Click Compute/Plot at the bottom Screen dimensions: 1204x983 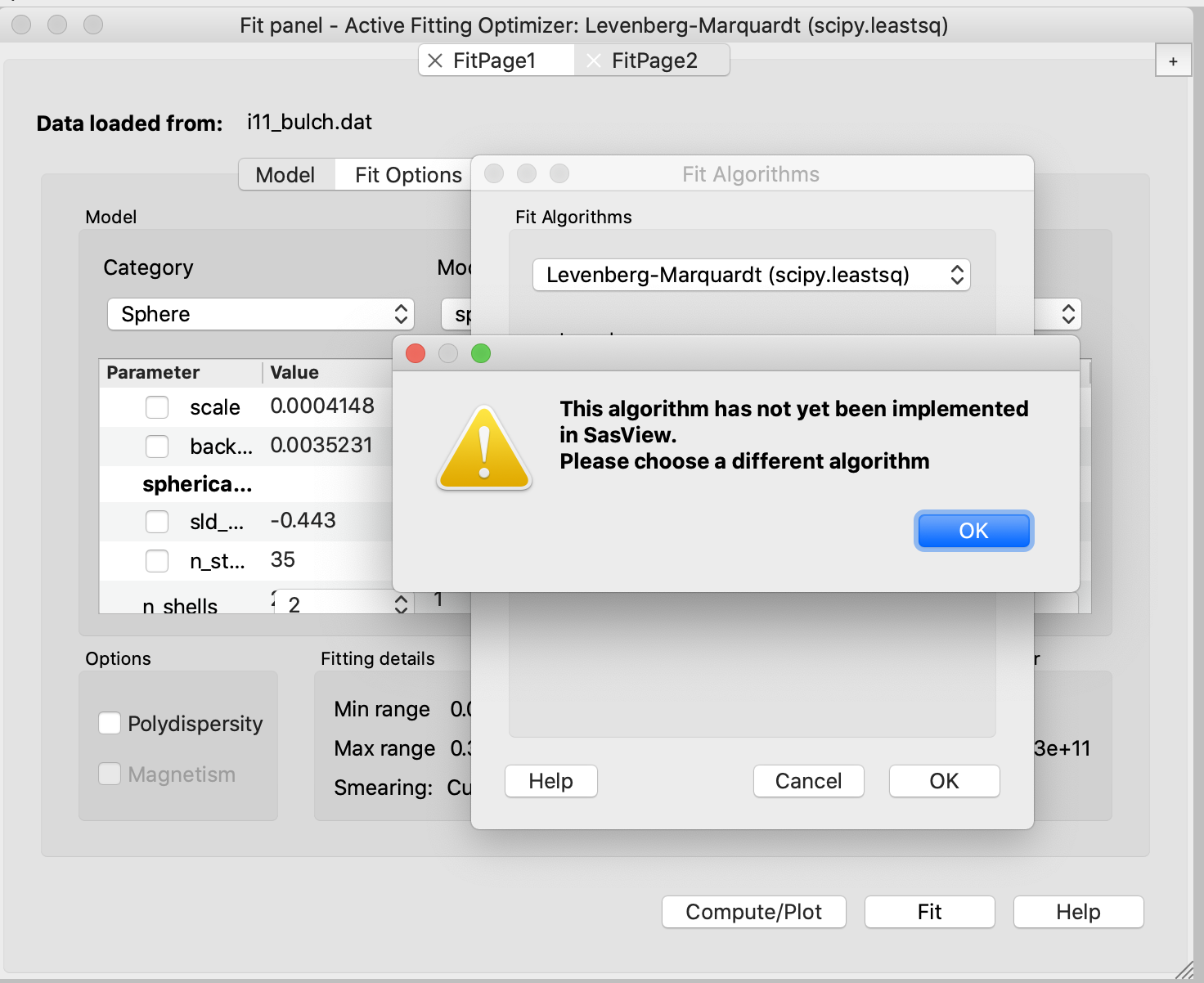(x=753, y=912)
